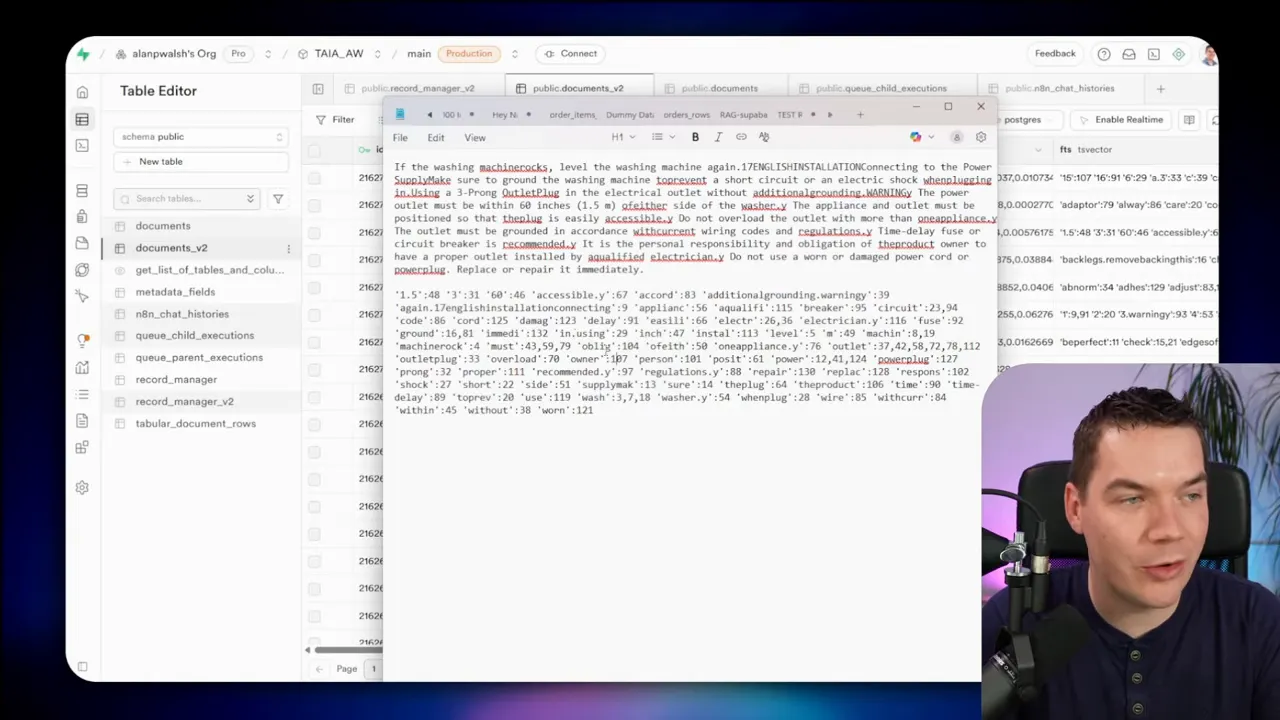Expand the H1 heading dropdown in Notepad
1280x720 pixels.
pyautogui.click(x=622, y=137)
